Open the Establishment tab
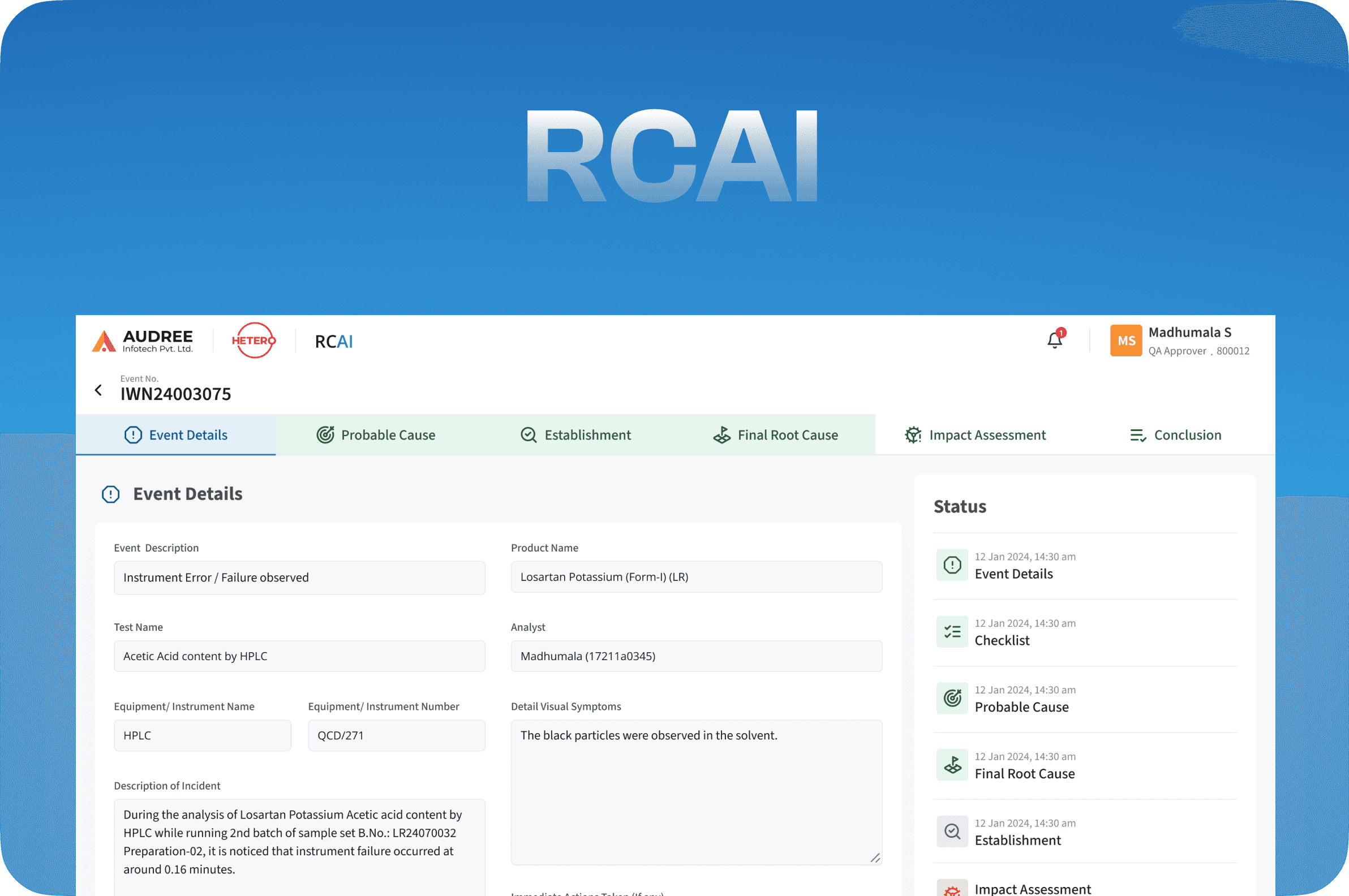Image resolution: width=1349 pixels, height=896 pixels. coord(575,435)
